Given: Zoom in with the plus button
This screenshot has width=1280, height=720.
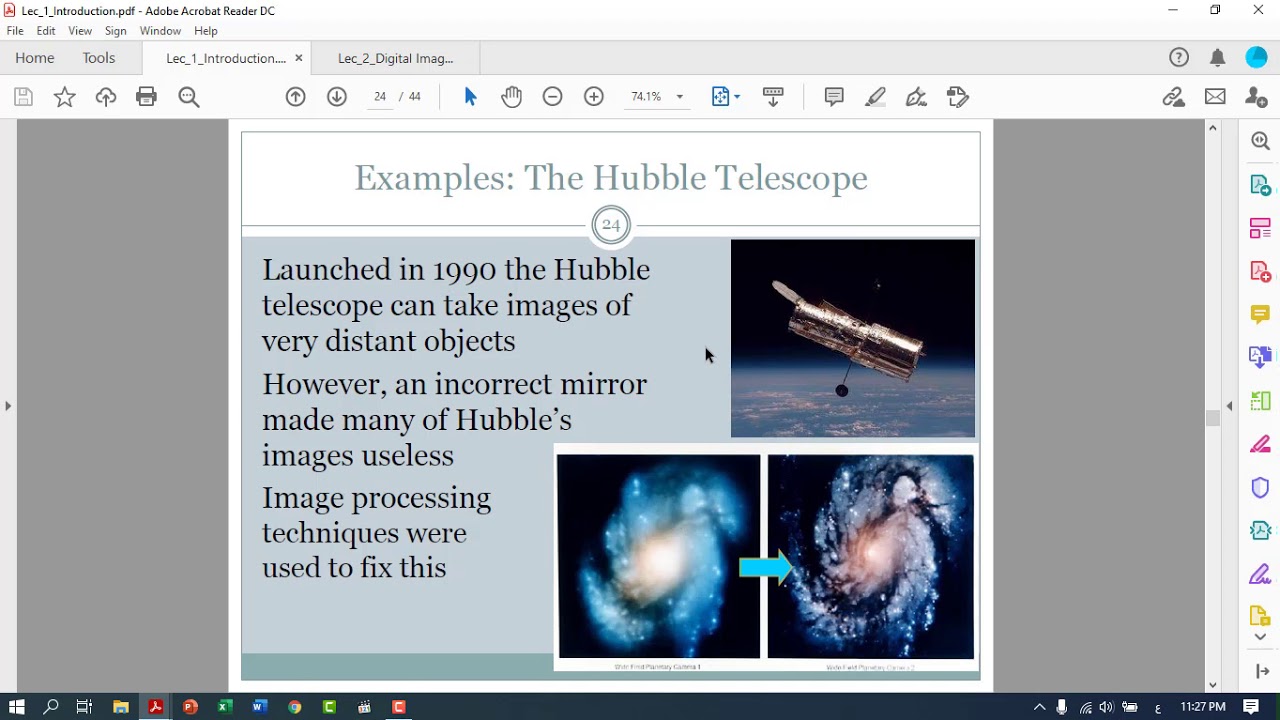Looking at the screenshot, I should [594, 97].
